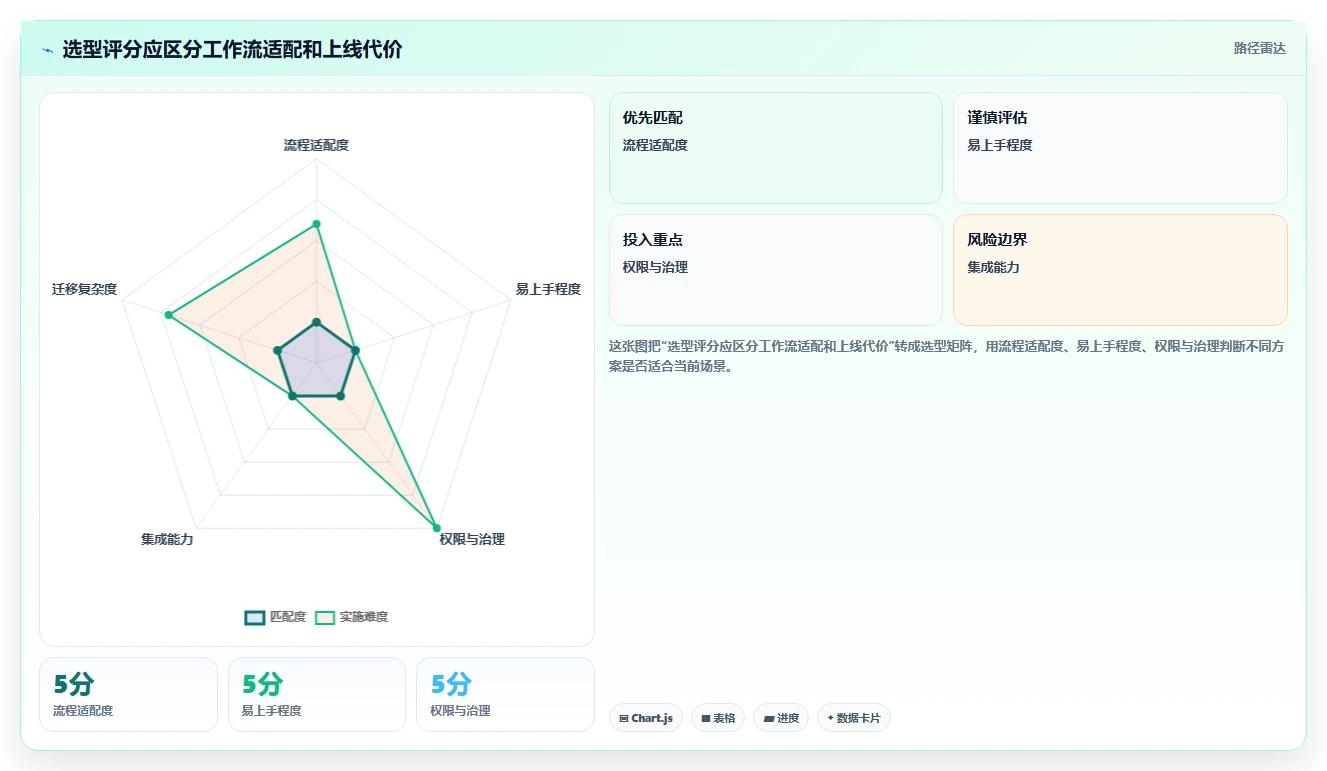Click the 权限与治理 axis label on the radar

(472, 539)
